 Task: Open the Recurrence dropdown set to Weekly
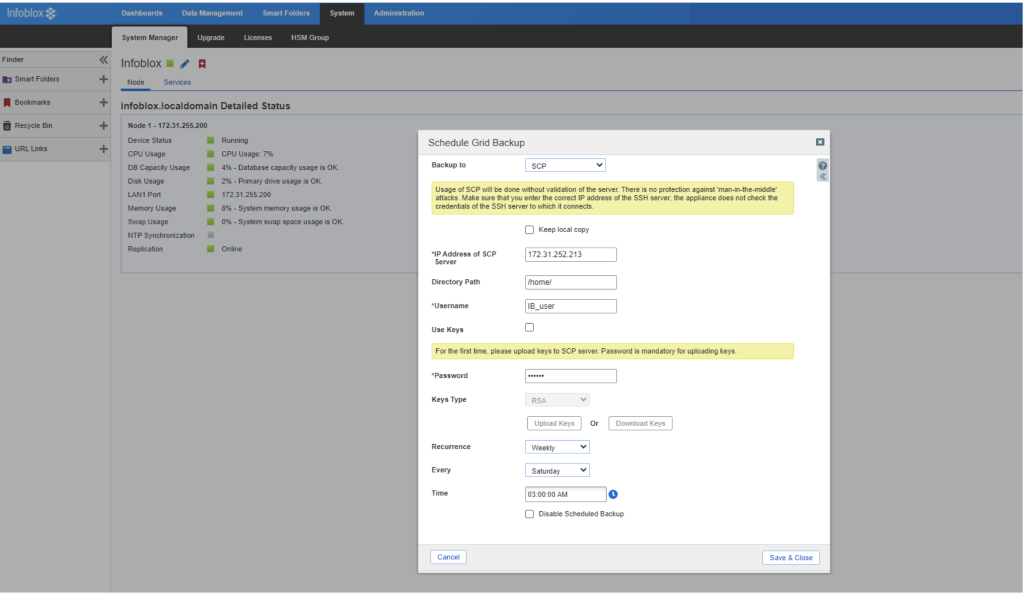pyautogui.click(x=557, y=447)
